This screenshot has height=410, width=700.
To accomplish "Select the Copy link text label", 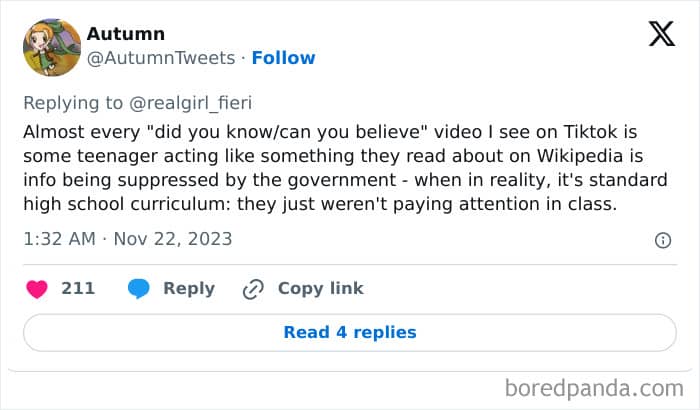I will [320, 288].
